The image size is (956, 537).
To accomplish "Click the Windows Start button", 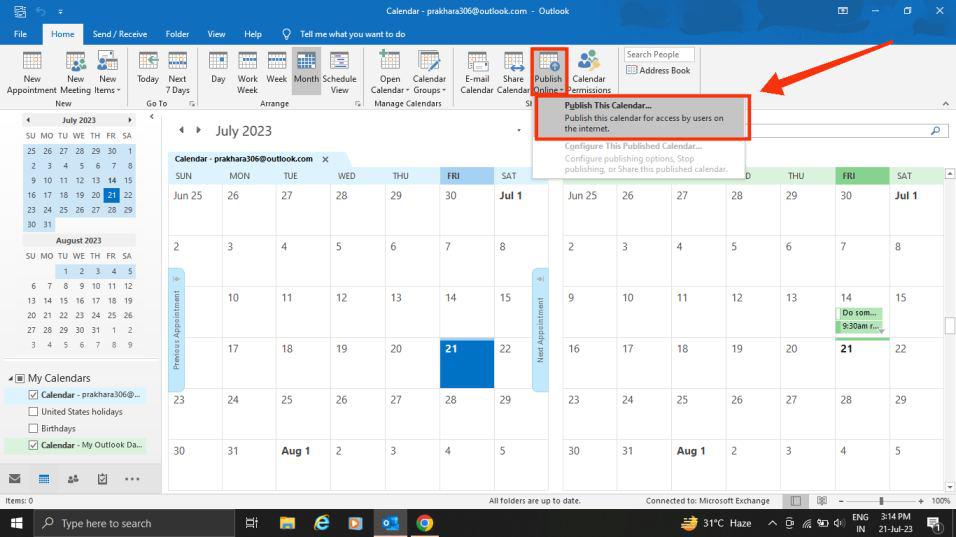I will click(x=16, y=523).
